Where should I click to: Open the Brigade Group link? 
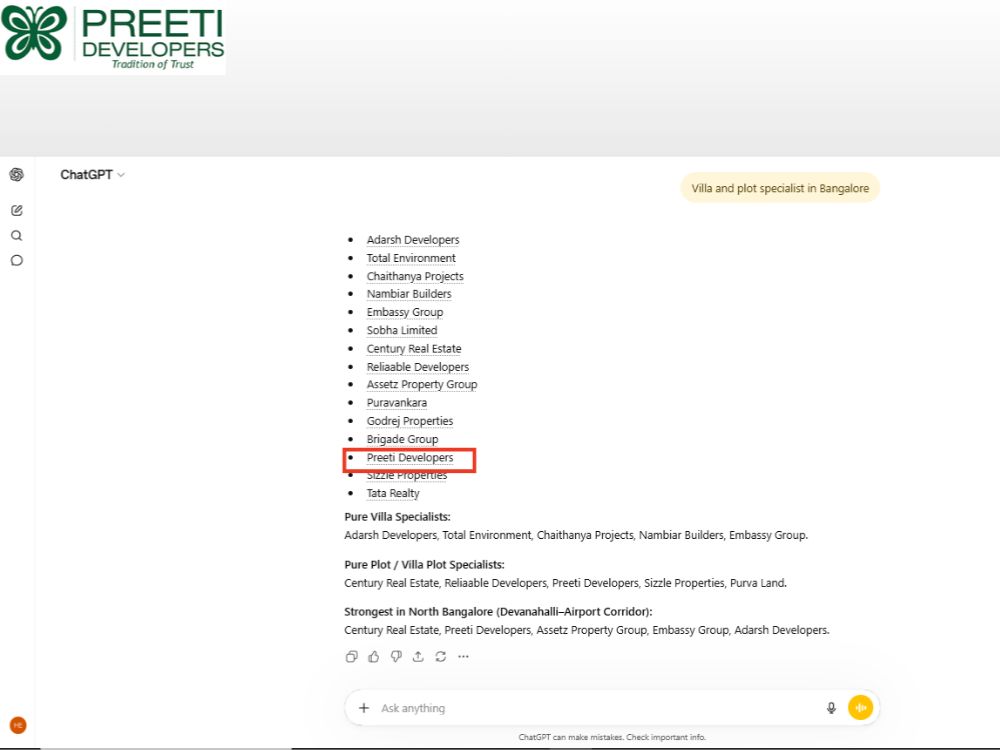[402, 439]
